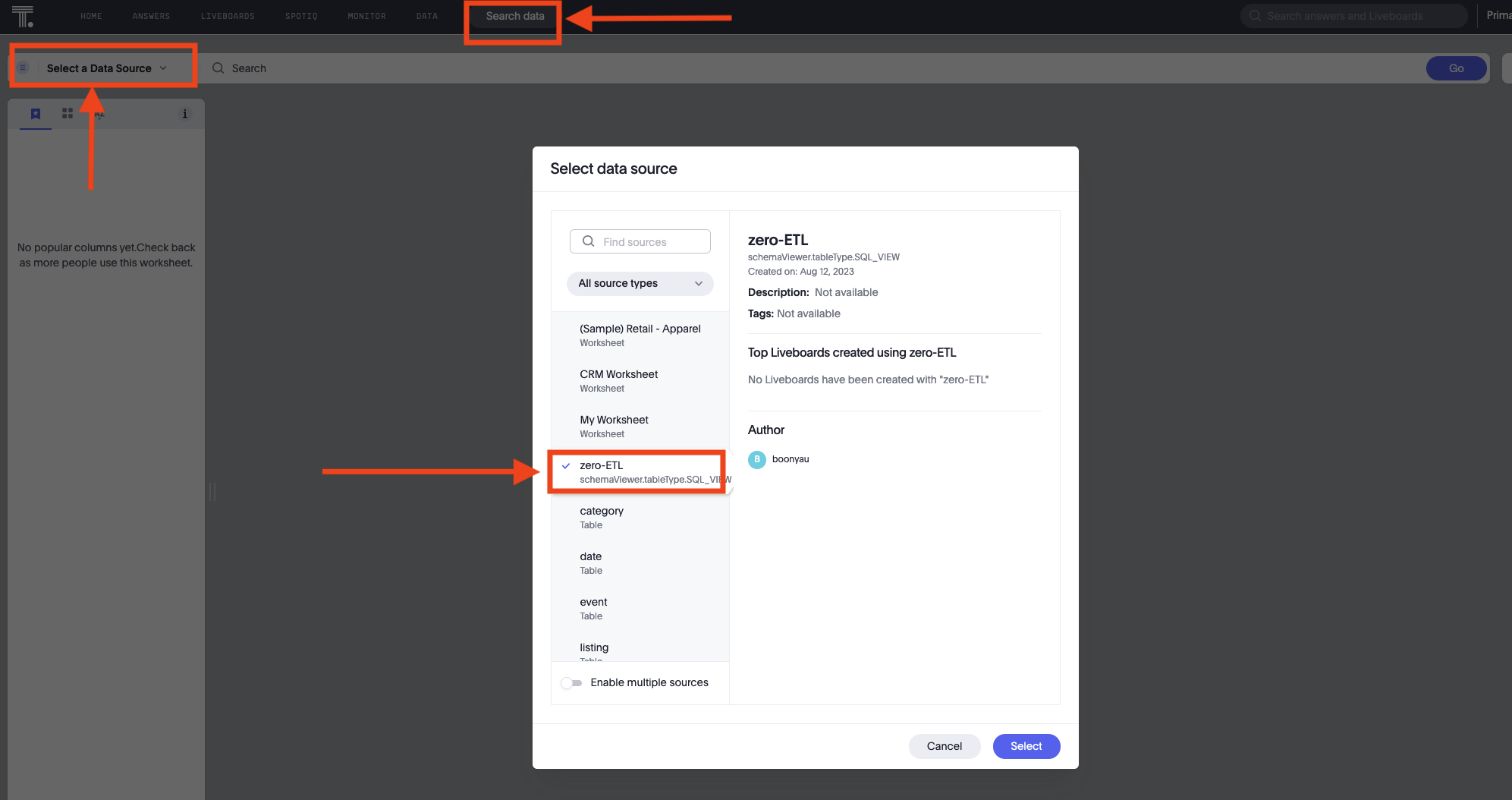Open the ANSWERS nav item
The image size is (1512, 800).
click(x=151, y=16)
